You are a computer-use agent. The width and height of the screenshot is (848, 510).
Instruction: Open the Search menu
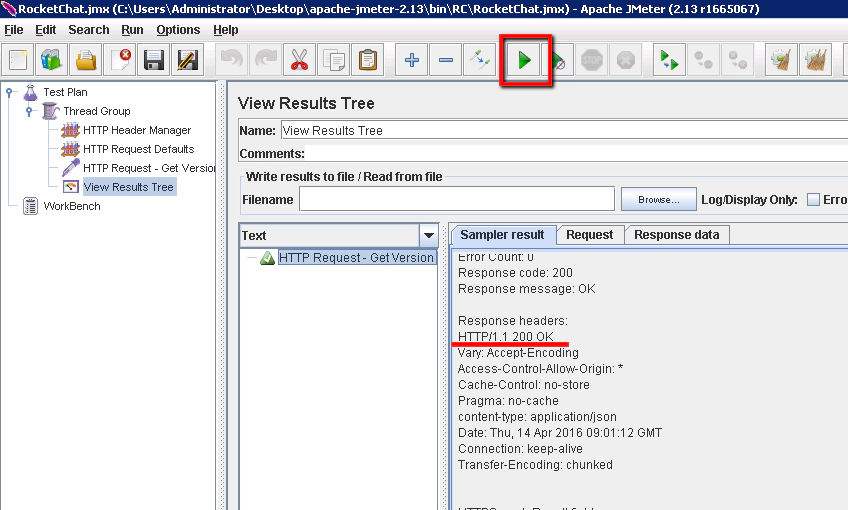click(x=89, y=30)
